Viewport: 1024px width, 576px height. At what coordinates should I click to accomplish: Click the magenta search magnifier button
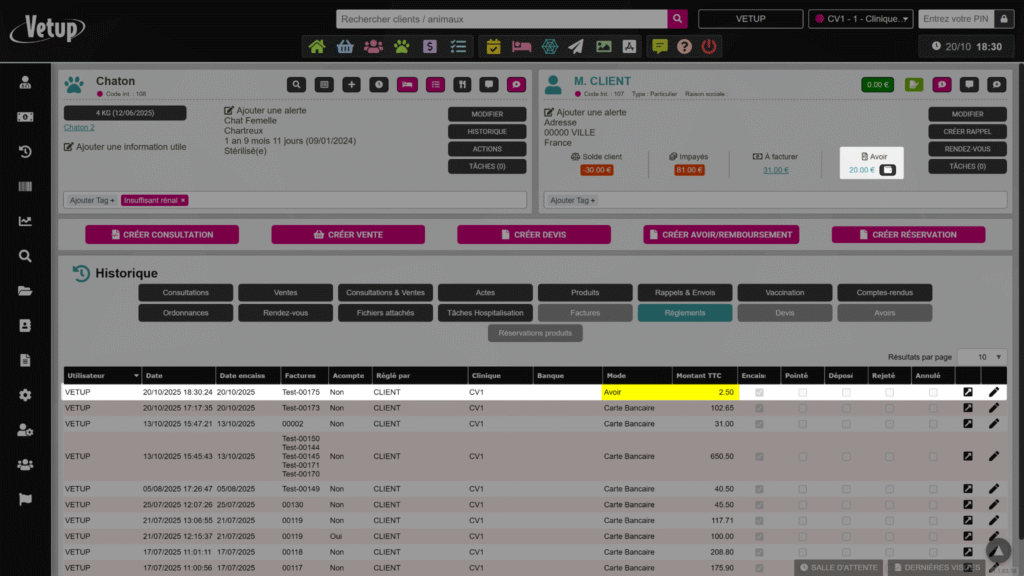[x=679, y=19]
